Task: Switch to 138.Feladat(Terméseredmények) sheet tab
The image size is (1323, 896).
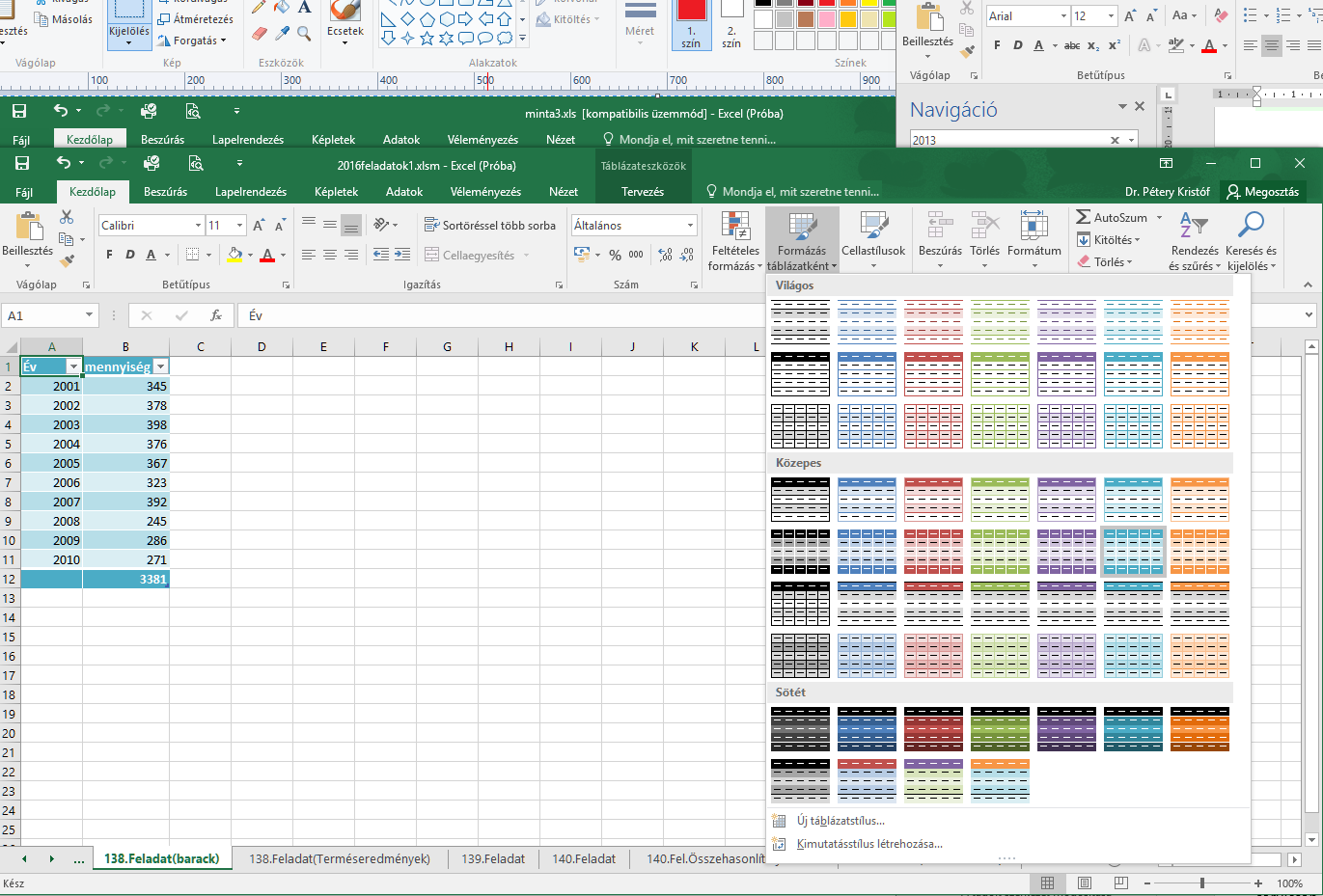Action: coord(340,858)
